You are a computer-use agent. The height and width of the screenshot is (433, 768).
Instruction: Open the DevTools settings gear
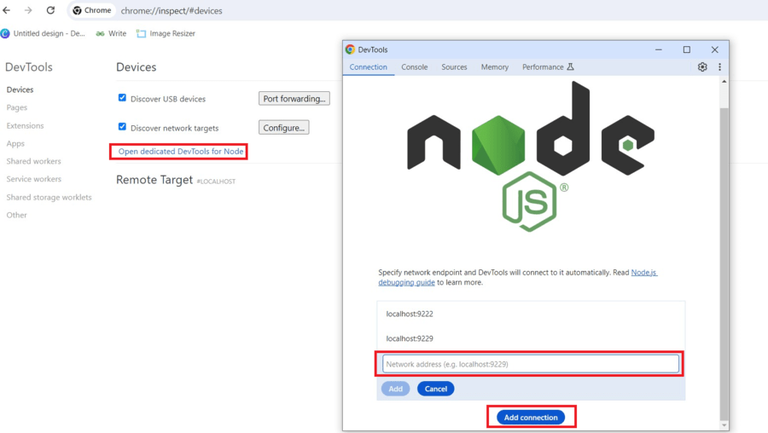pos(702,67)
